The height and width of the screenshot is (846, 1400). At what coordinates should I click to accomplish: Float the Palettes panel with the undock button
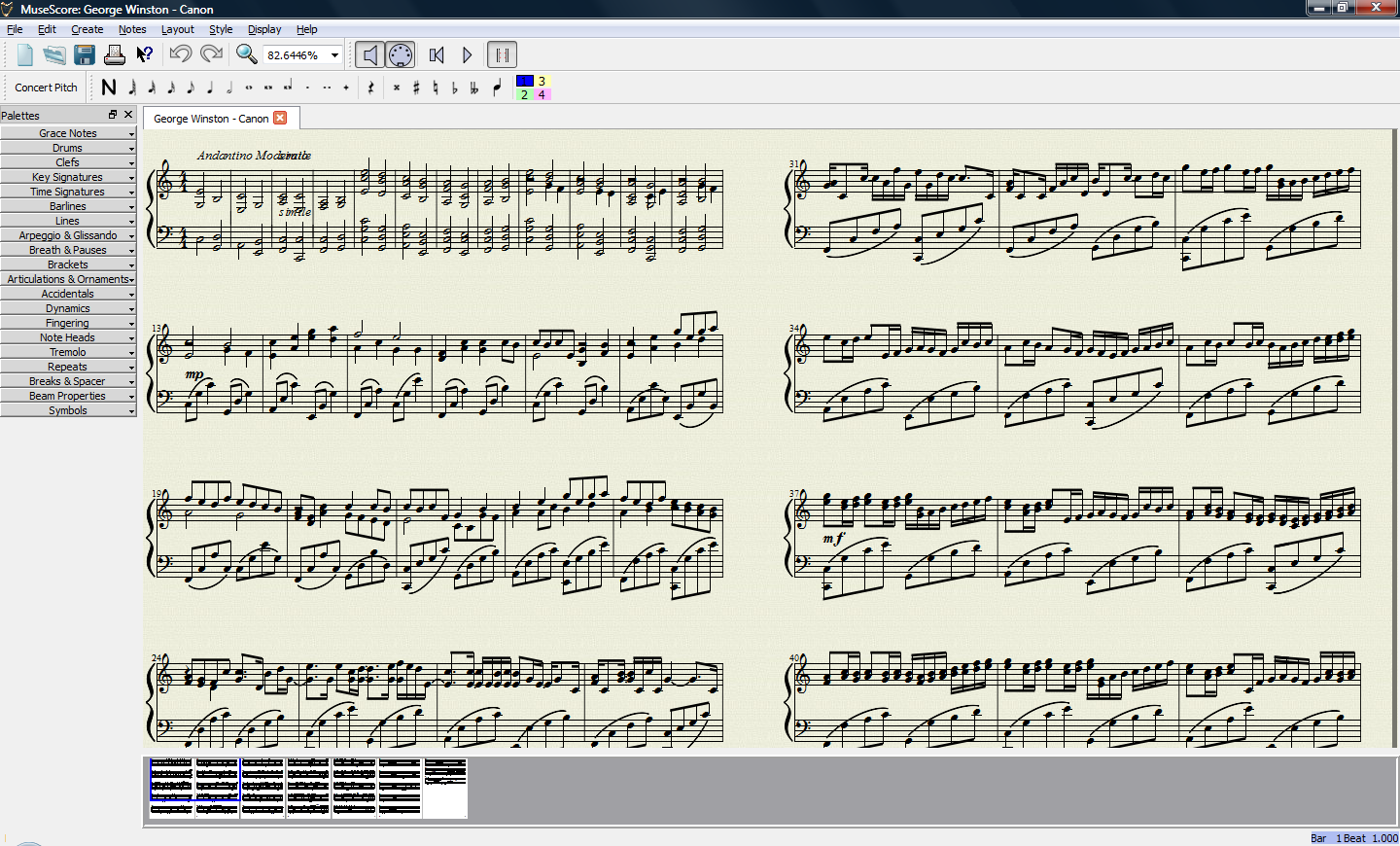tap(113, 115)
